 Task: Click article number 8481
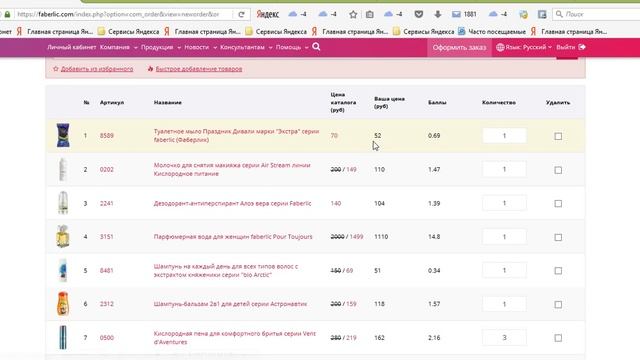pos(107,271)
